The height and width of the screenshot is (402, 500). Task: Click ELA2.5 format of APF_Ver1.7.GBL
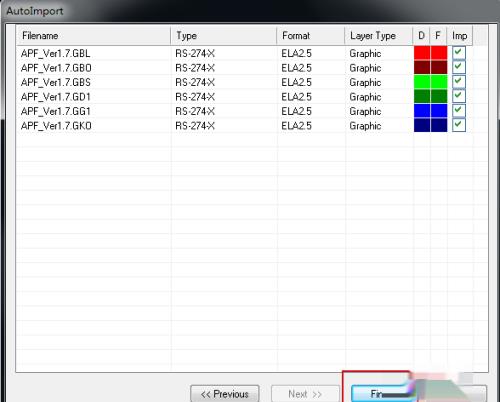(x=296, y=53)
